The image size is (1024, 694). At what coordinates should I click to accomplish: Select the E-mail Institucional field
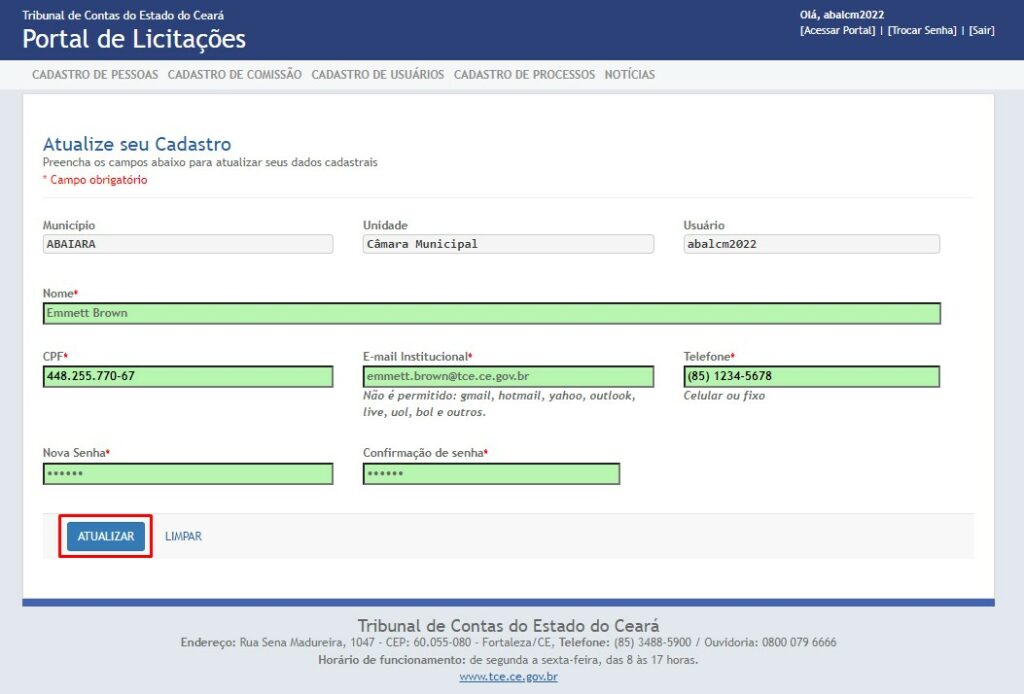coord(508,377)
